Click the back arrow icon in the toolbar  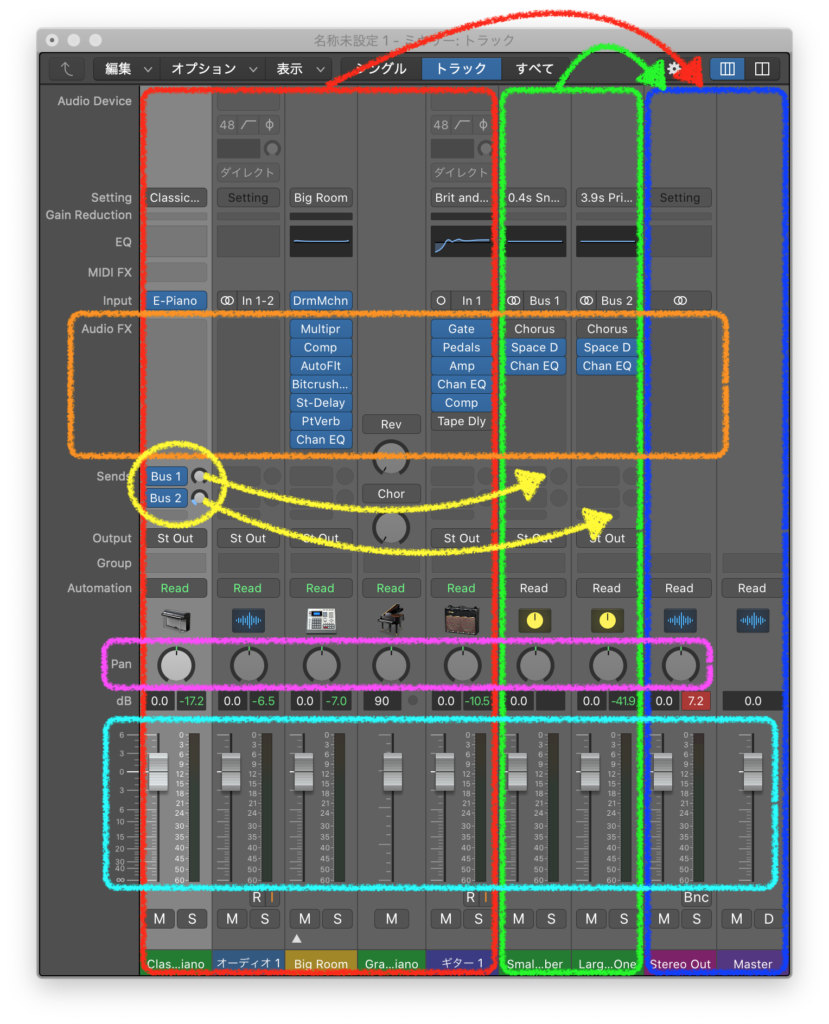[x=67, y=69]
